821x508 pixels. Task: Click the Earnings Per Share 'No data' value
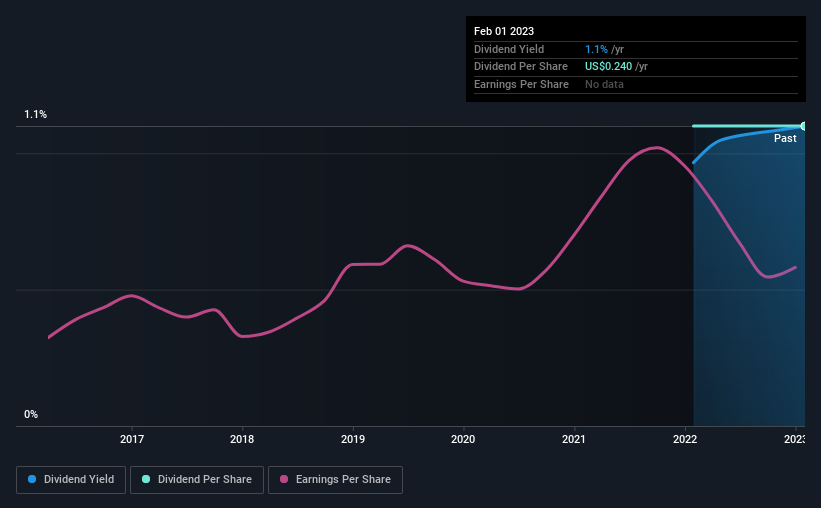[604, 84]
